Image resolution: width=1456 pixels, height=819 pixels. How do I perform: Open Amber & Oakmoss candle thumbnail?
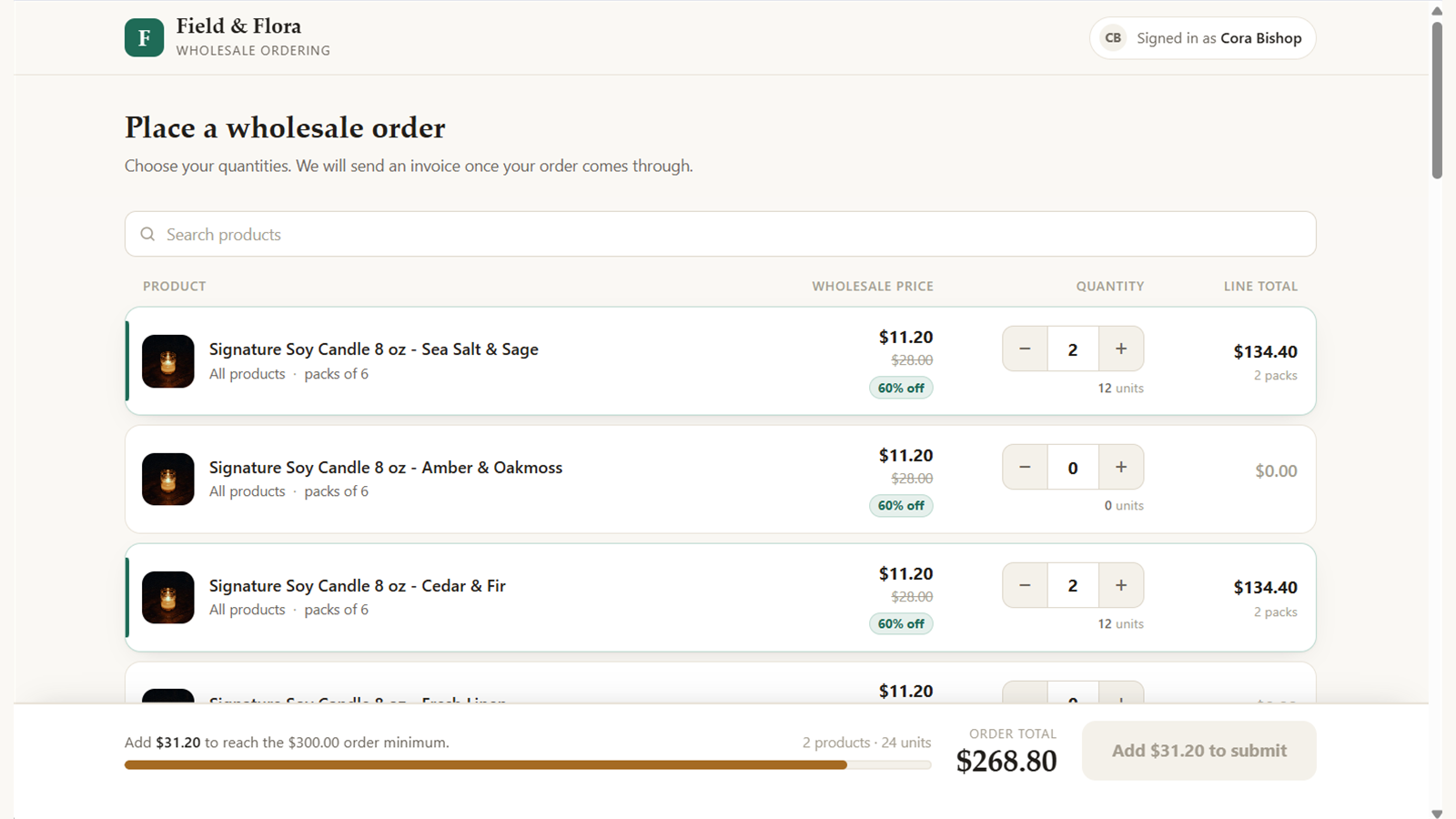coord(168,479)
